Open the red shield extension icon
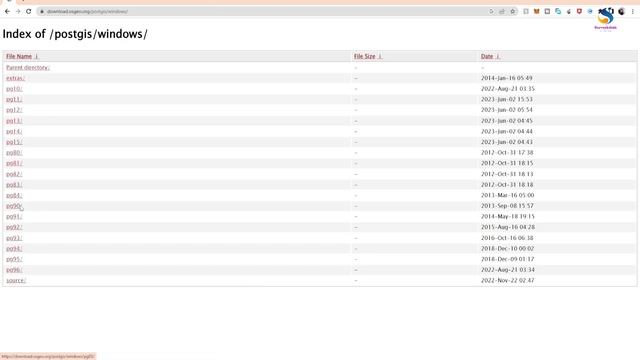 coord(579,11)
